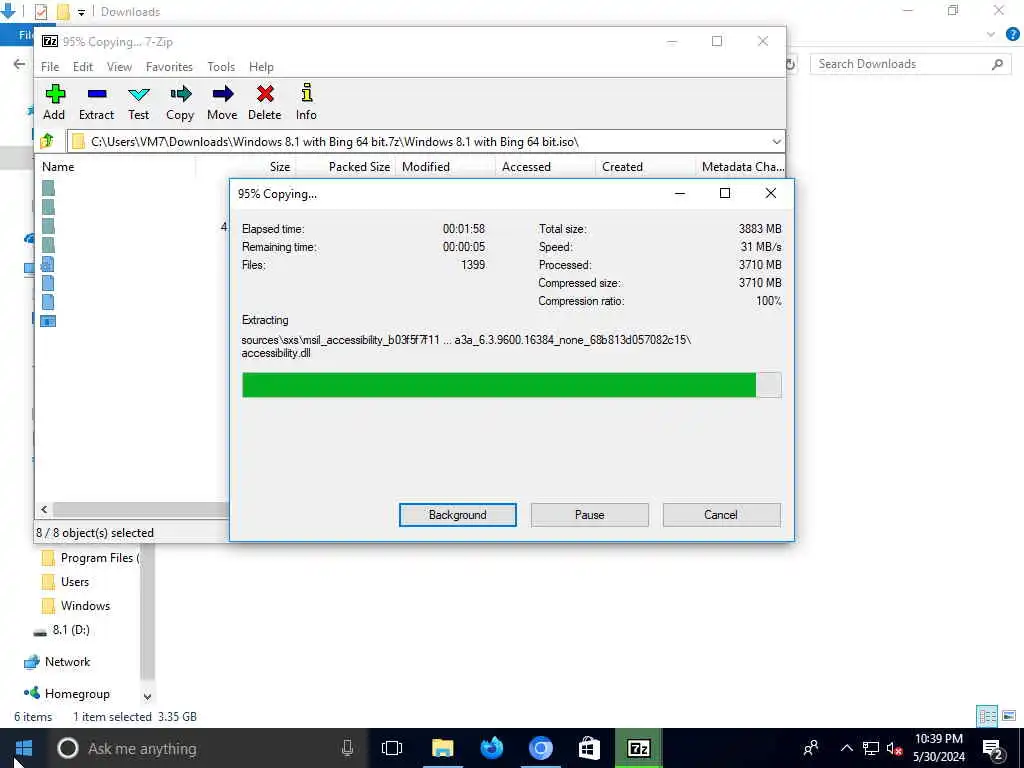
Task: Open File Explorer from the taskbar
Action: pyautogui.click(x=442, y=748)
